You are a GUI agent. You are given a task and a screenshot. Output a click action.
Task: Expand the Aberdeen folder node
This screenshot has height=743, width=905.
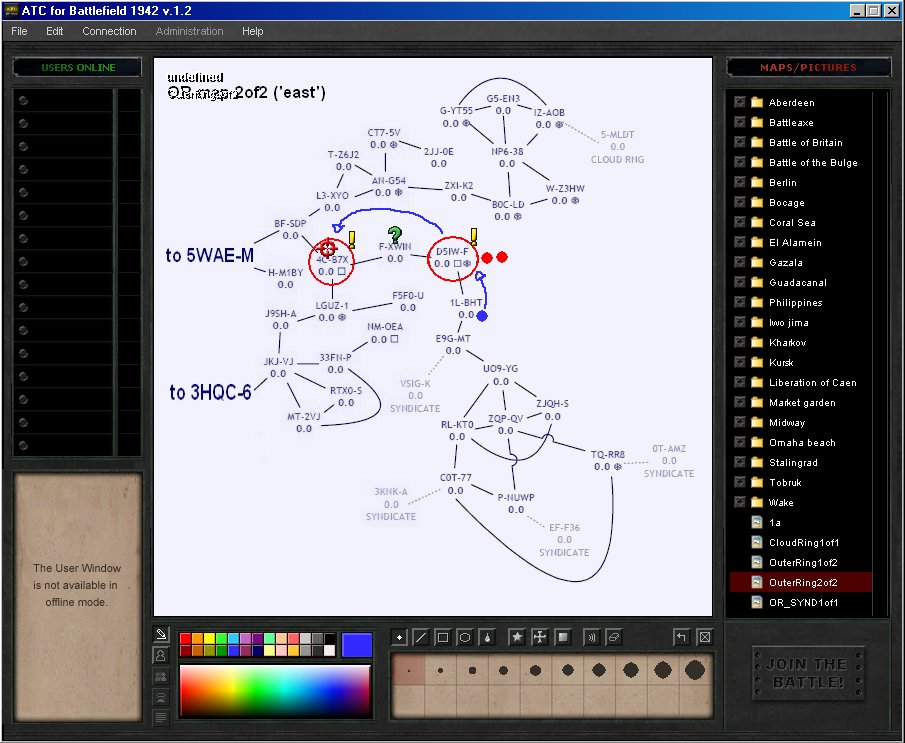point(740,102)
